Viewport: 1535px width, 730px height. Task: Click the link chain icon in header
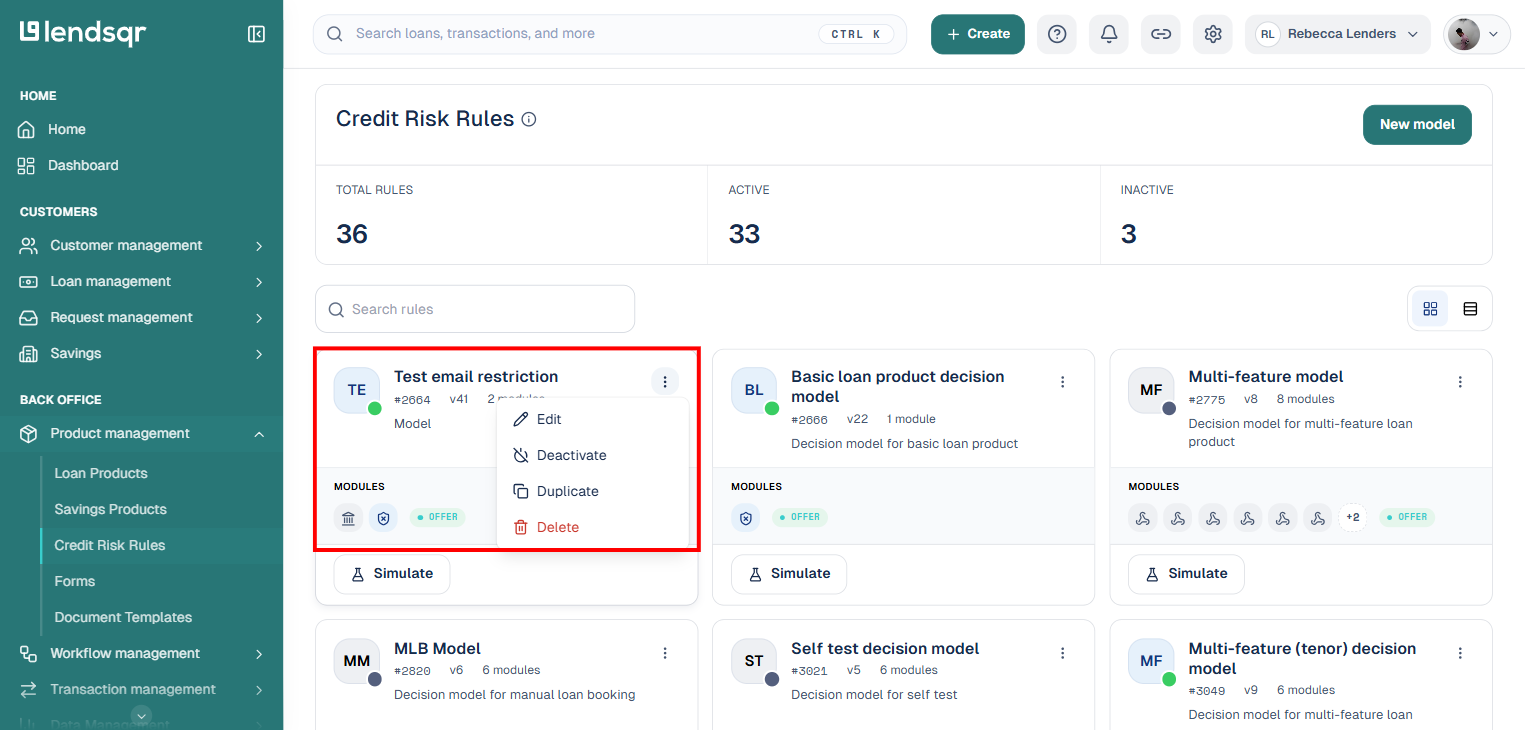point(1161,34)
